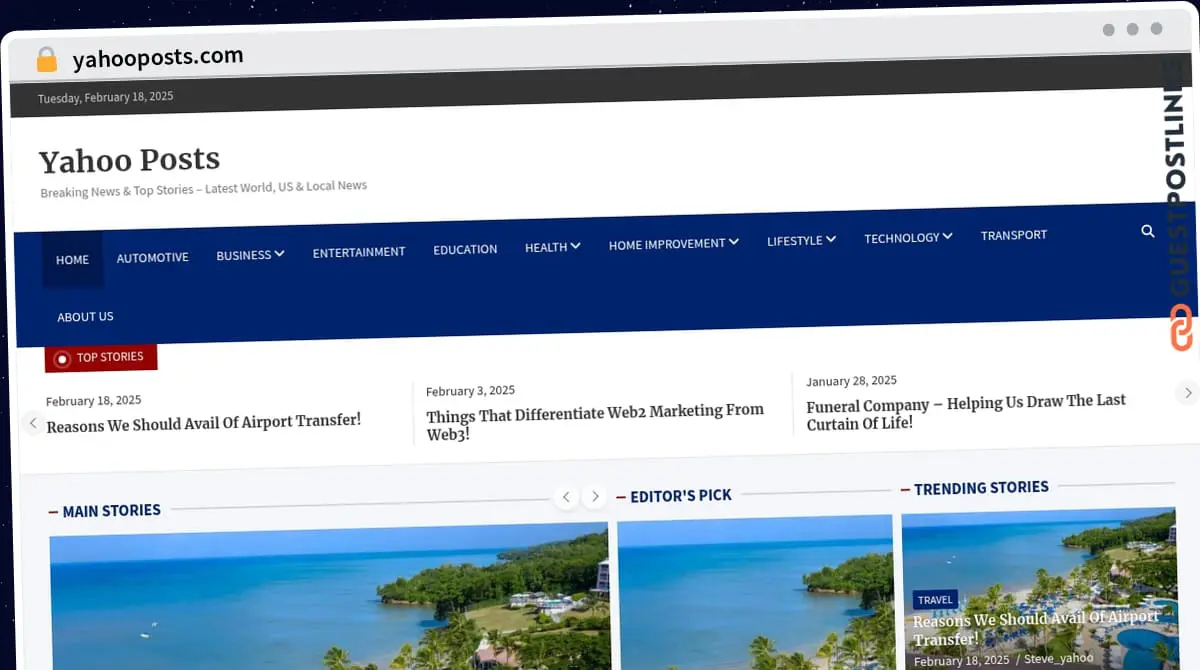Click the next arrow above Editor's Pick
Screen dimensions: 1200x670
tap(595, 496)
